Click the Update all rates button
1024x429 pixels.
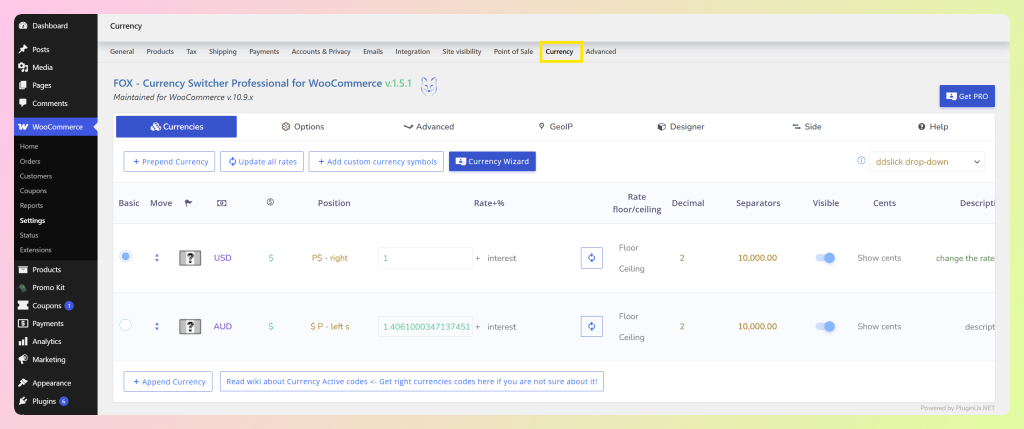[x=262, y=161]
